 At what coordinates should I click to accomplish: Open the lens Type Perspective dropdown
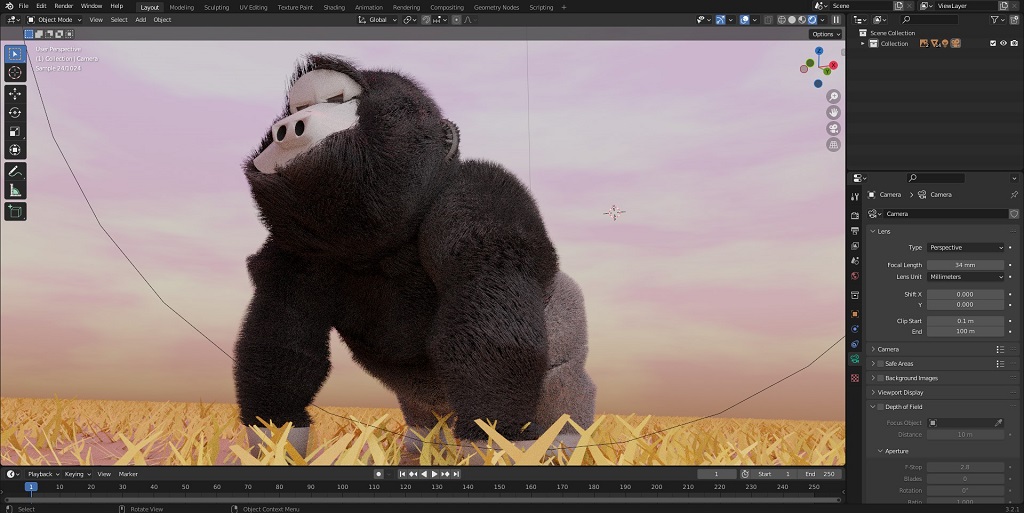[965, 247]
